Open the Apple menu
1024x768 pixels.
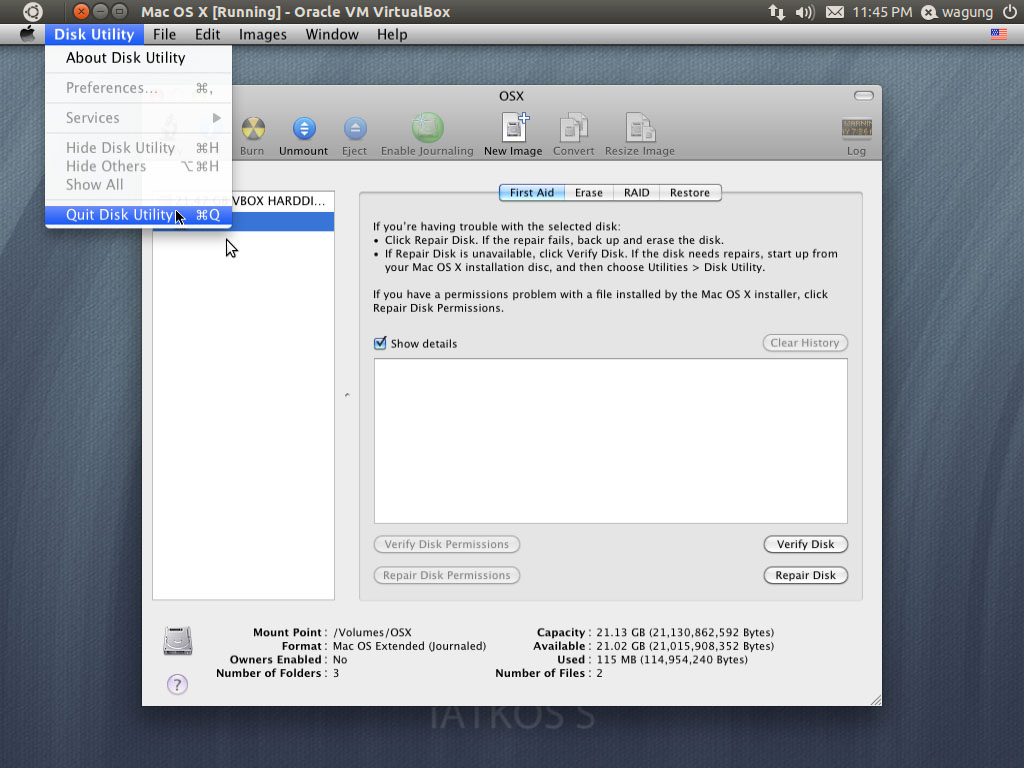27,34
